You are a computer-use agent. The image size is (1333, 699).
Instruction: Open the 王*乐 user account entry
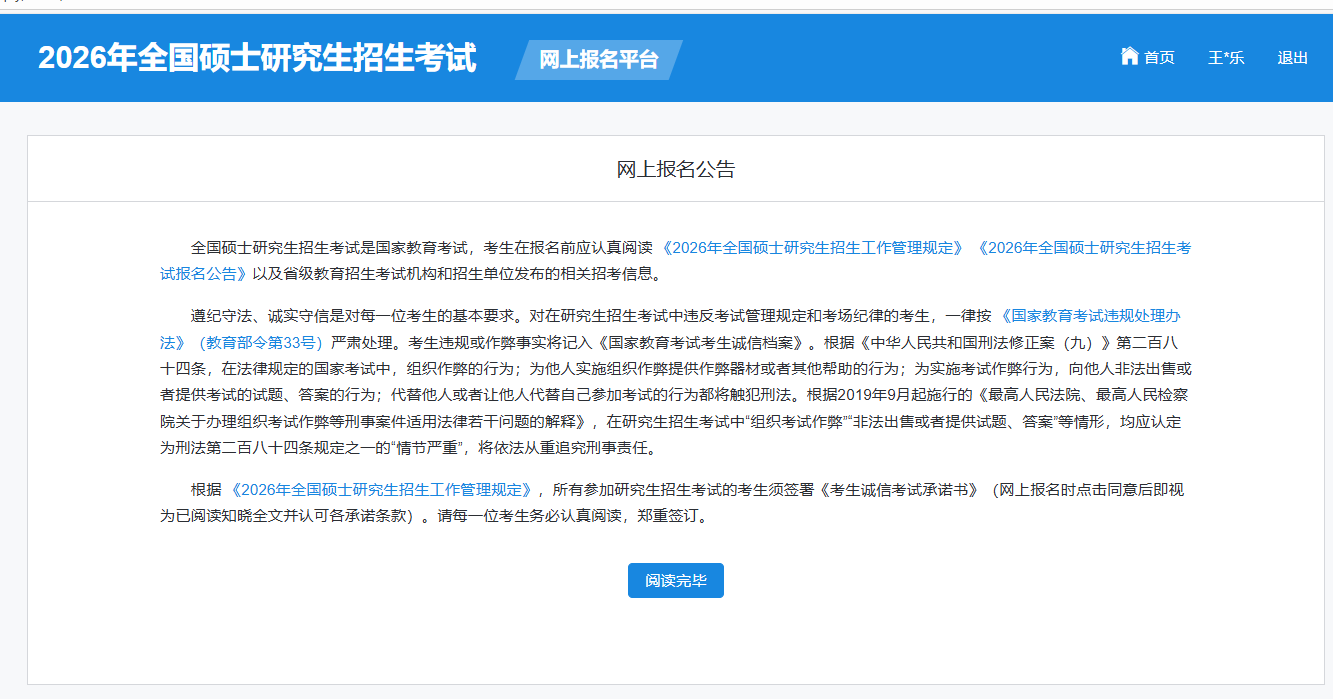coord(1226,58)
